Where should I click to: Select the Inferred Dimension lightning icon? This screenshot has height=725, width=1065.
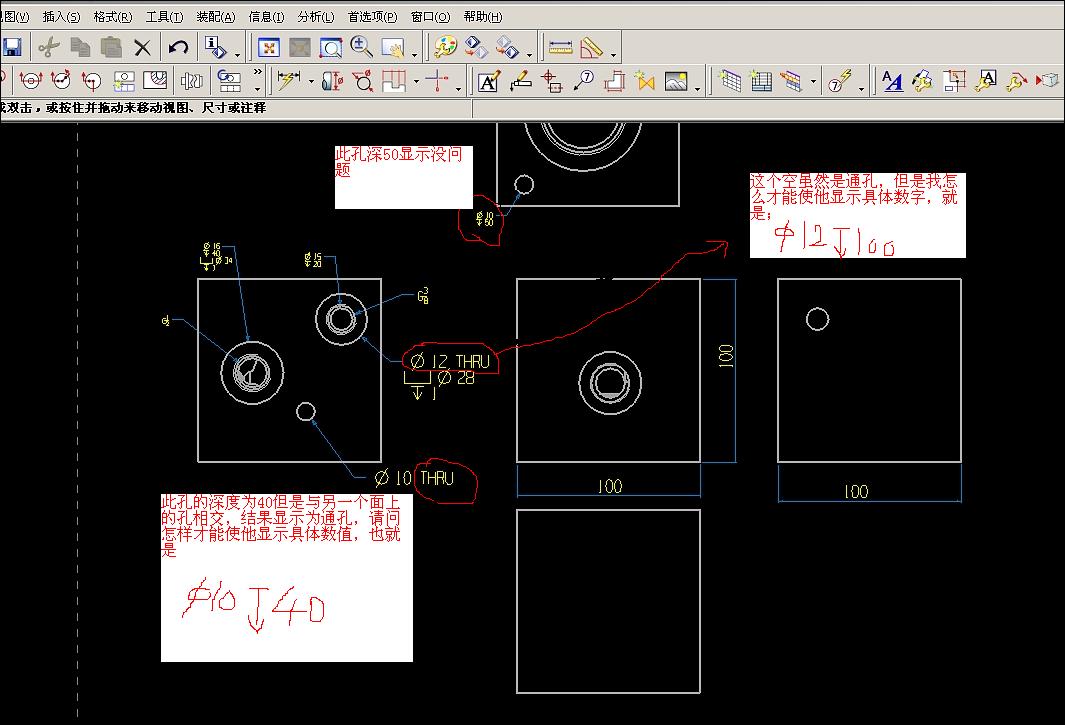pos(289,81)
